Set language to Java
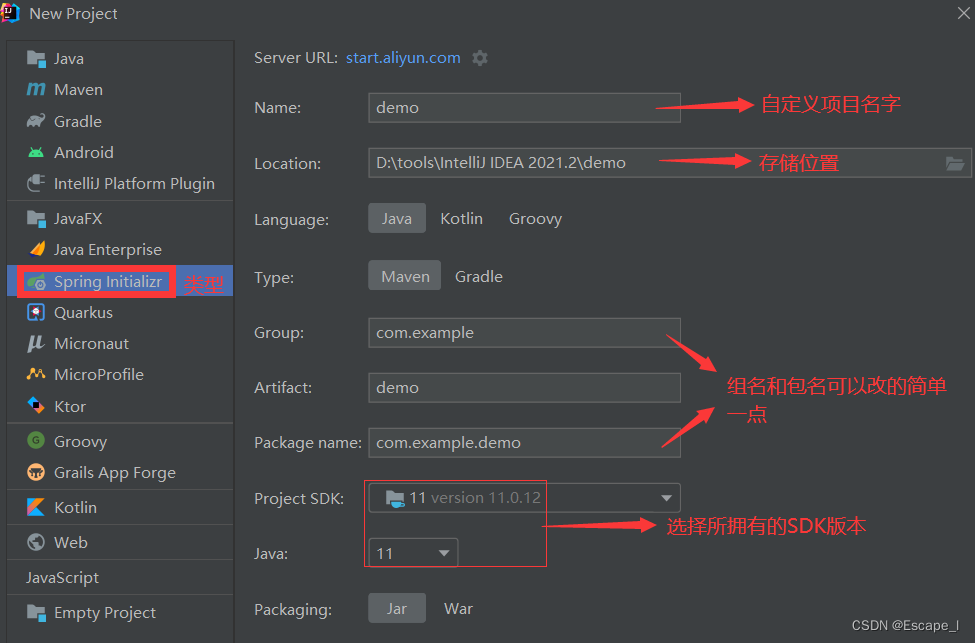Image resolution: width=975 pixels, height=643 pixels. point(397,218)
